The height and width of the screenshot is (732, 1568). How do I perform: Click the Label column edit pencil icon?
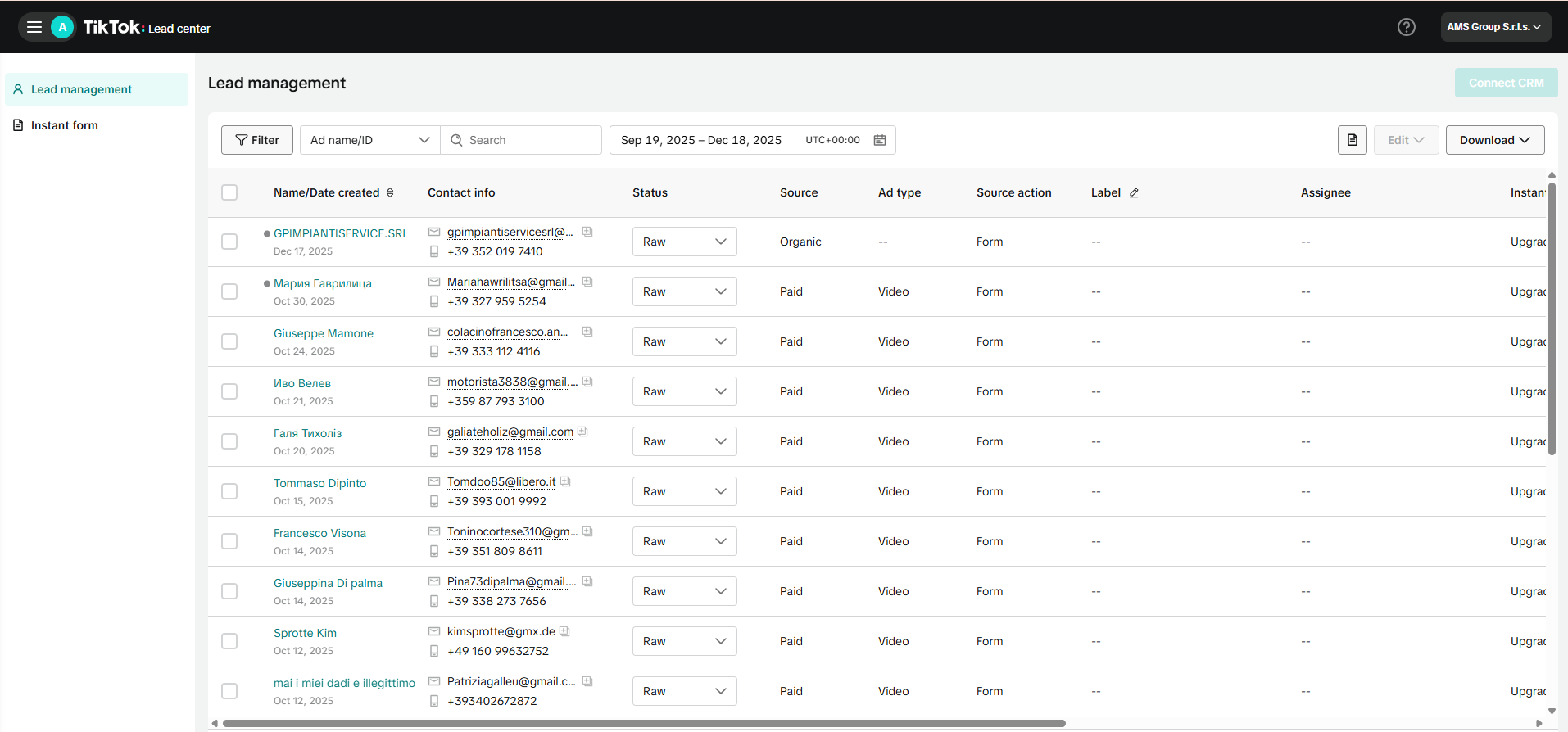click(1135, 193)
